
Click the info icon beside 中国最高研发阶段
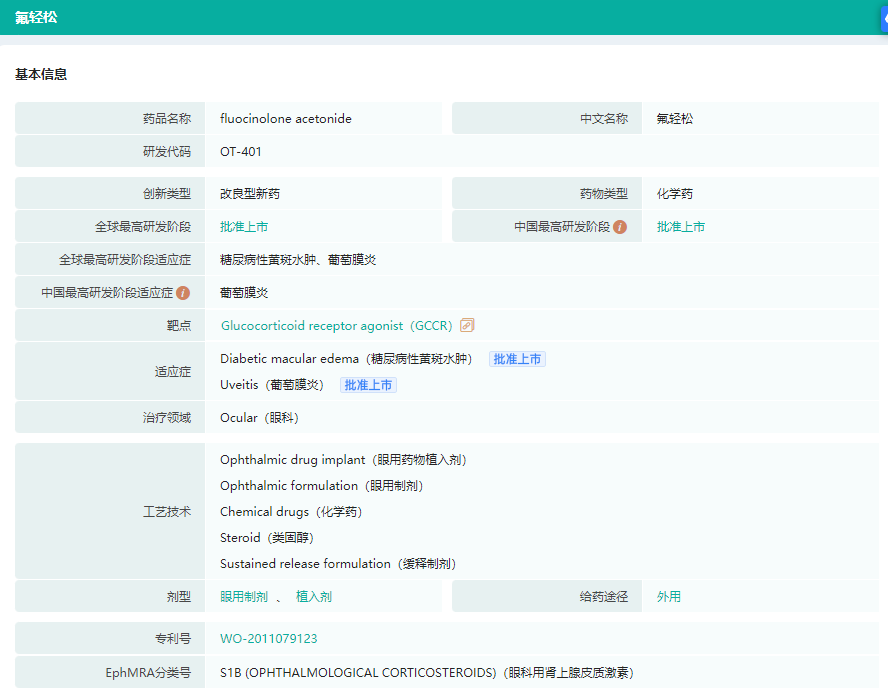click(x=620, y=227)
